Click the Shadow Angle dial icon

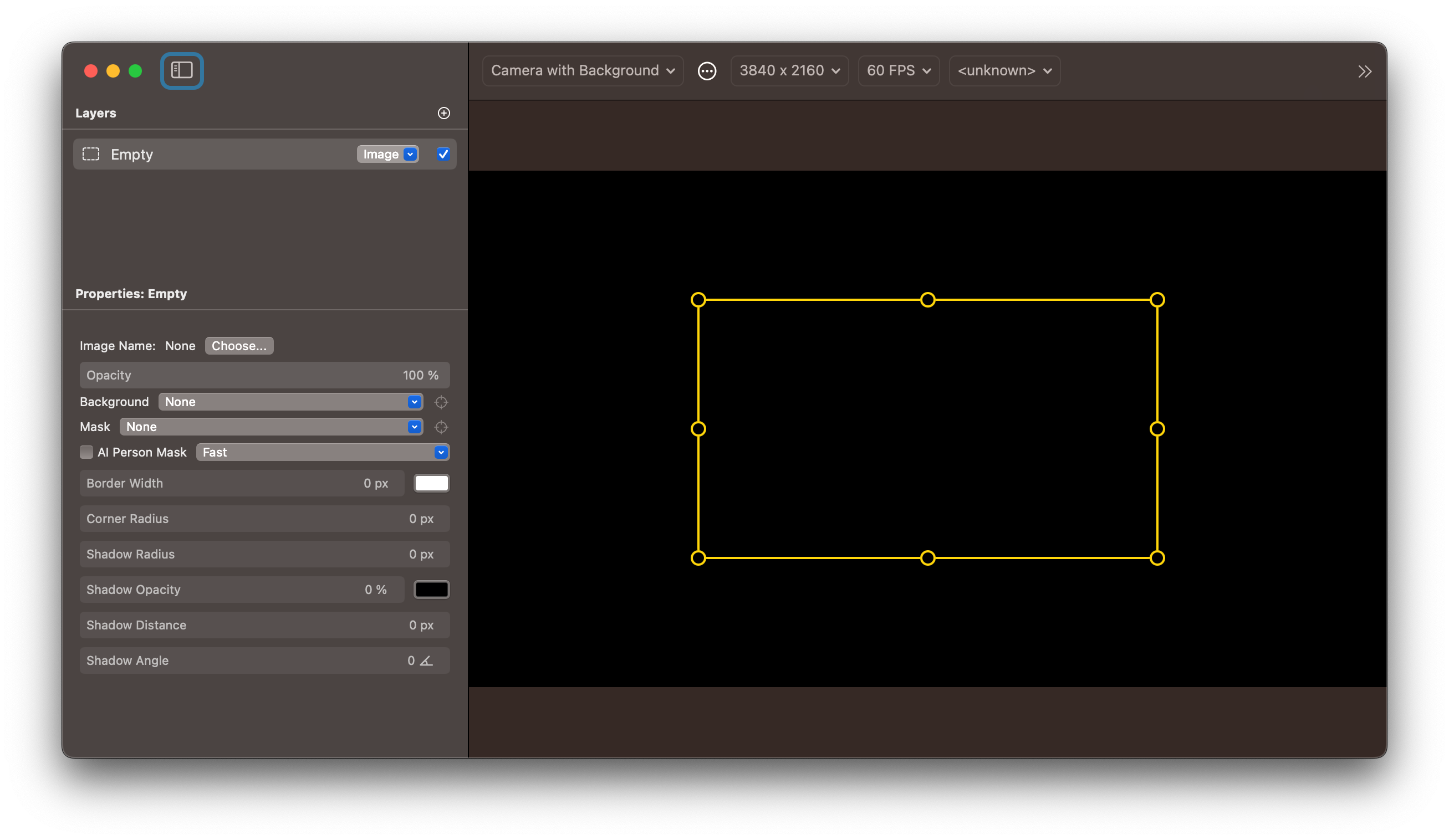click(x=426, y=660)
